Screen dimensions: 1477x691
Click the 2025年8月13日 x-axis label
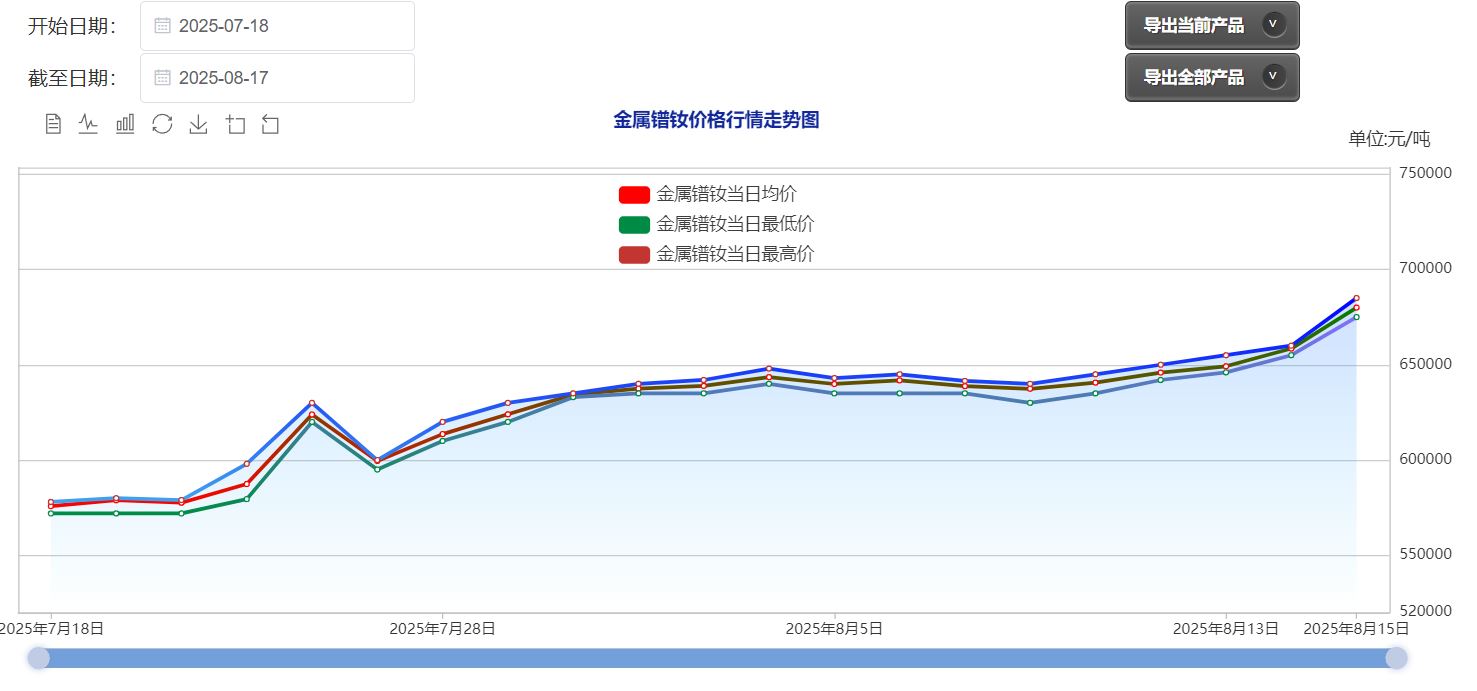pyautogui.click(x=1226, y=628)
